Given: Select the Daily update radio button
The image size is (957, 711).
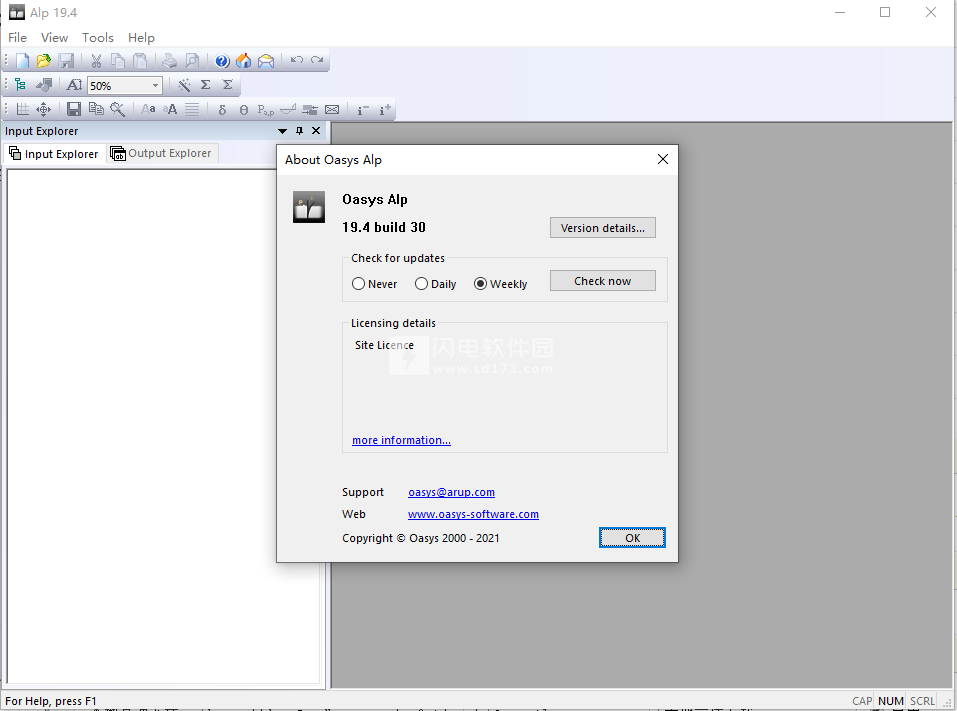Looking at the screenshot, I should pyautogui.click(x=421, y=284).
